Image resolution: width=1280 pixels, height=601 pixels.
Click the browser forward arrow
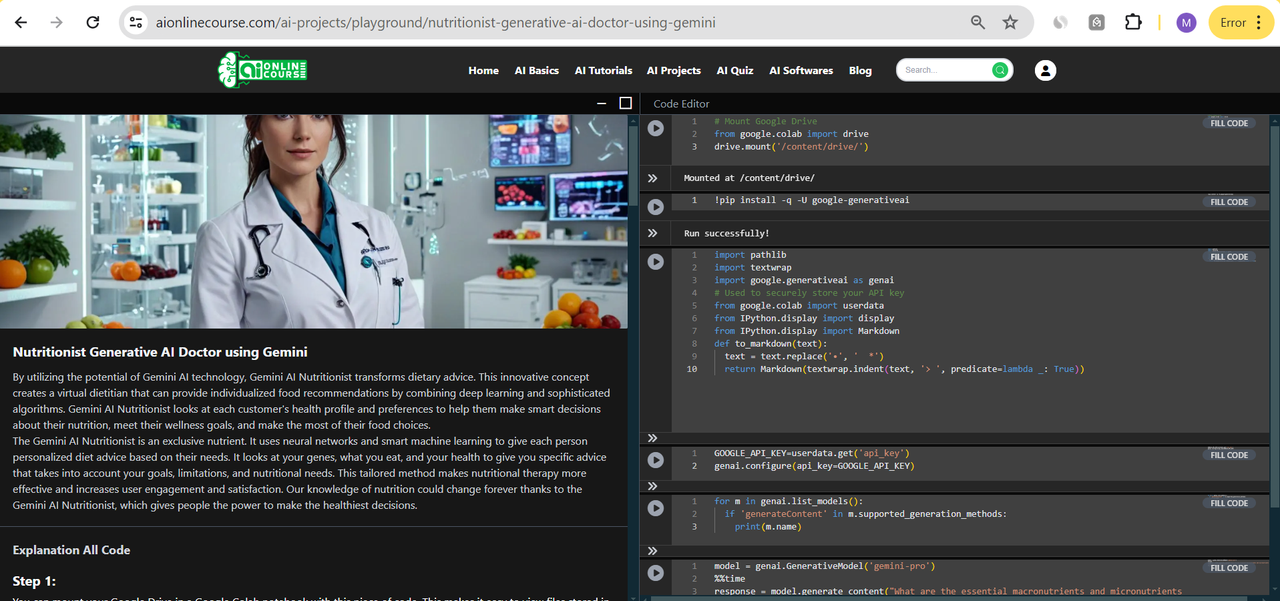[x=56, y=22]
